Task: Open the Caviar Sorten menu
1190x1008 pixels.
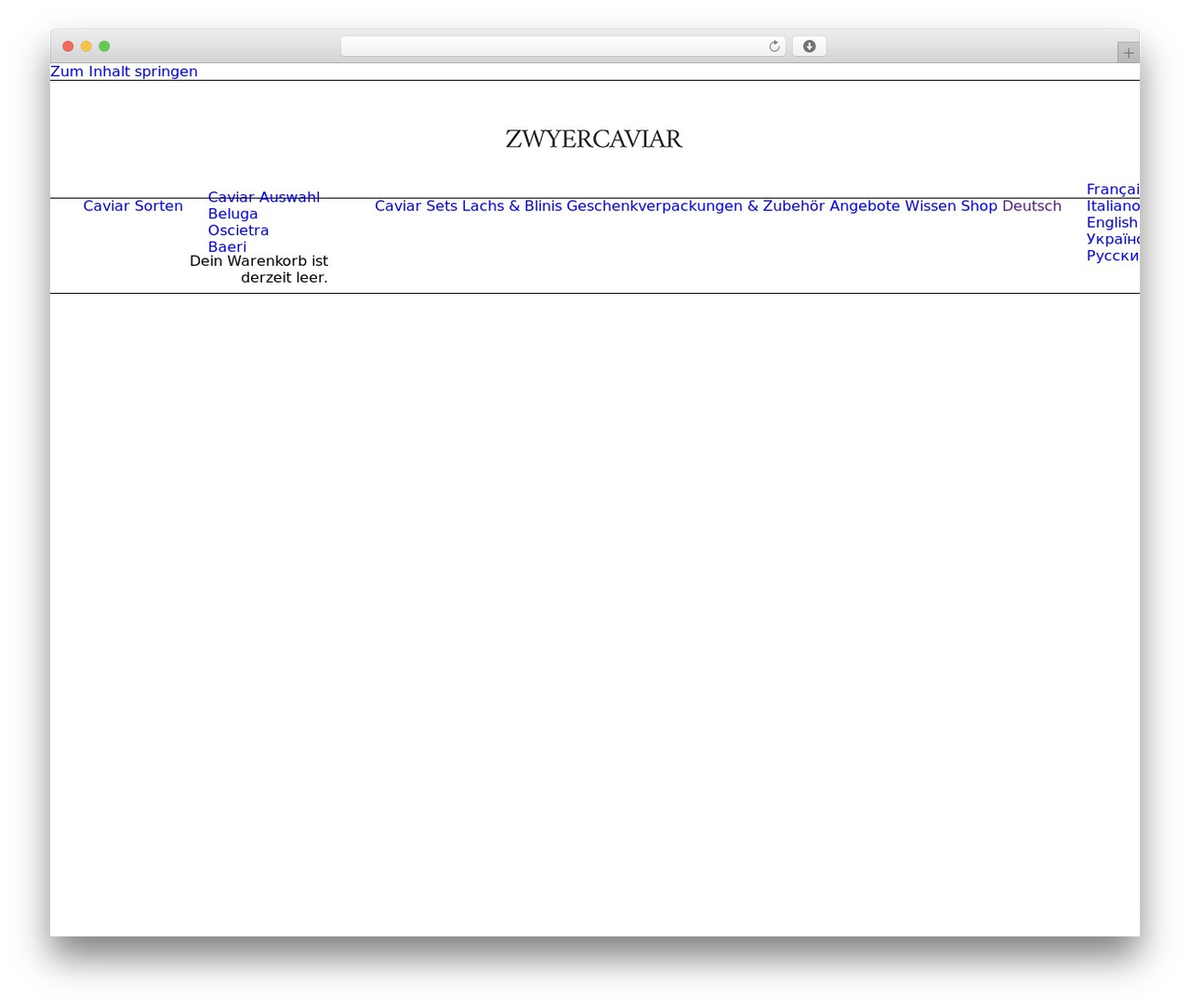Action: tap(133, 206)
